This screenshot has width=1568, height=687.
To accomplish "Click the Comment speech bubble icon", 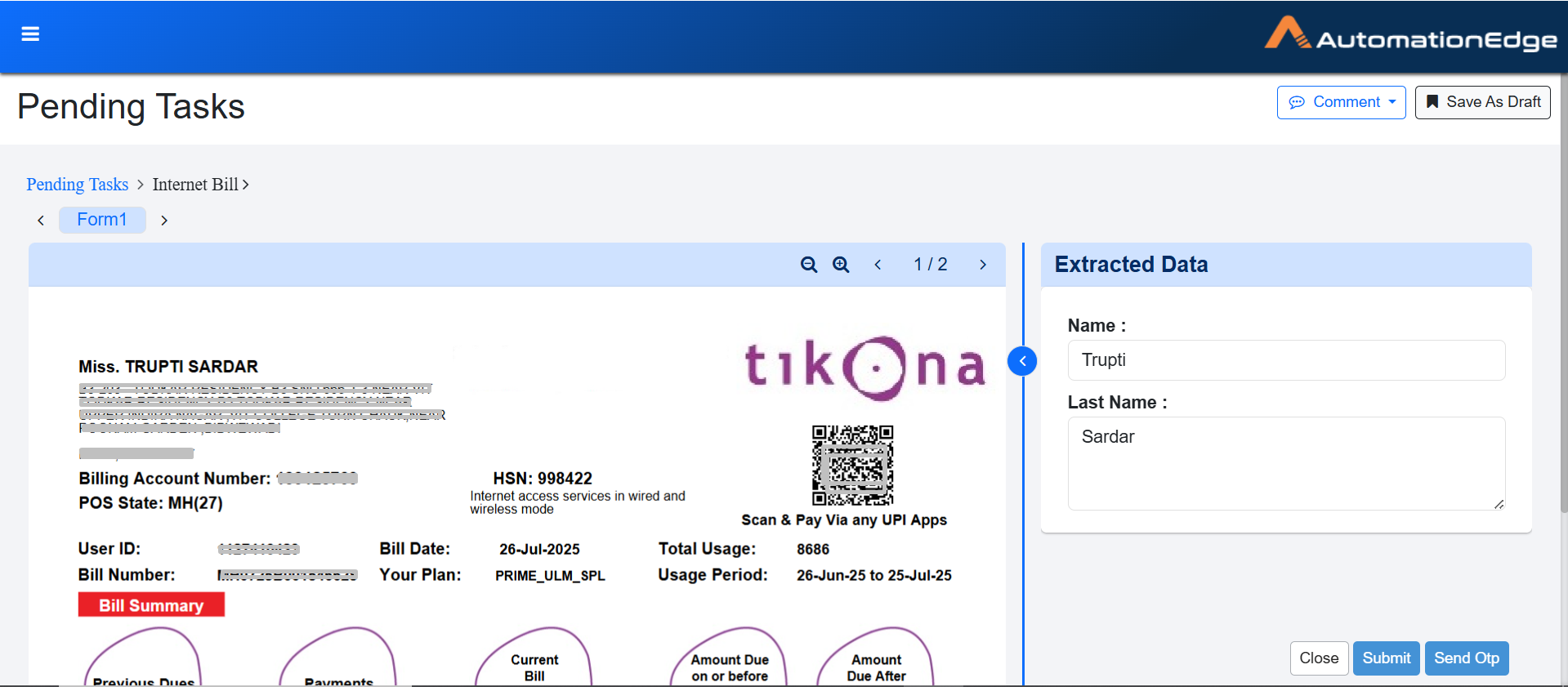I will pos(1297,102).
